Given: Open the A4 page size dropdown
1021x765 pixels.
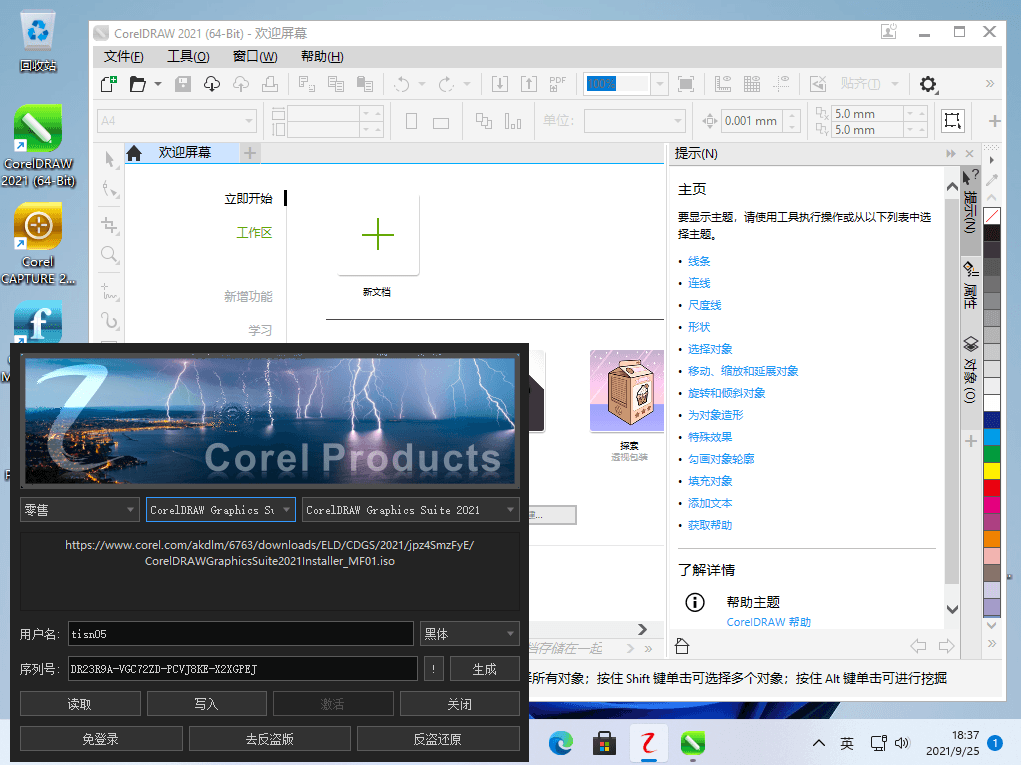Looking at the screenshot, I should (177, 120).
